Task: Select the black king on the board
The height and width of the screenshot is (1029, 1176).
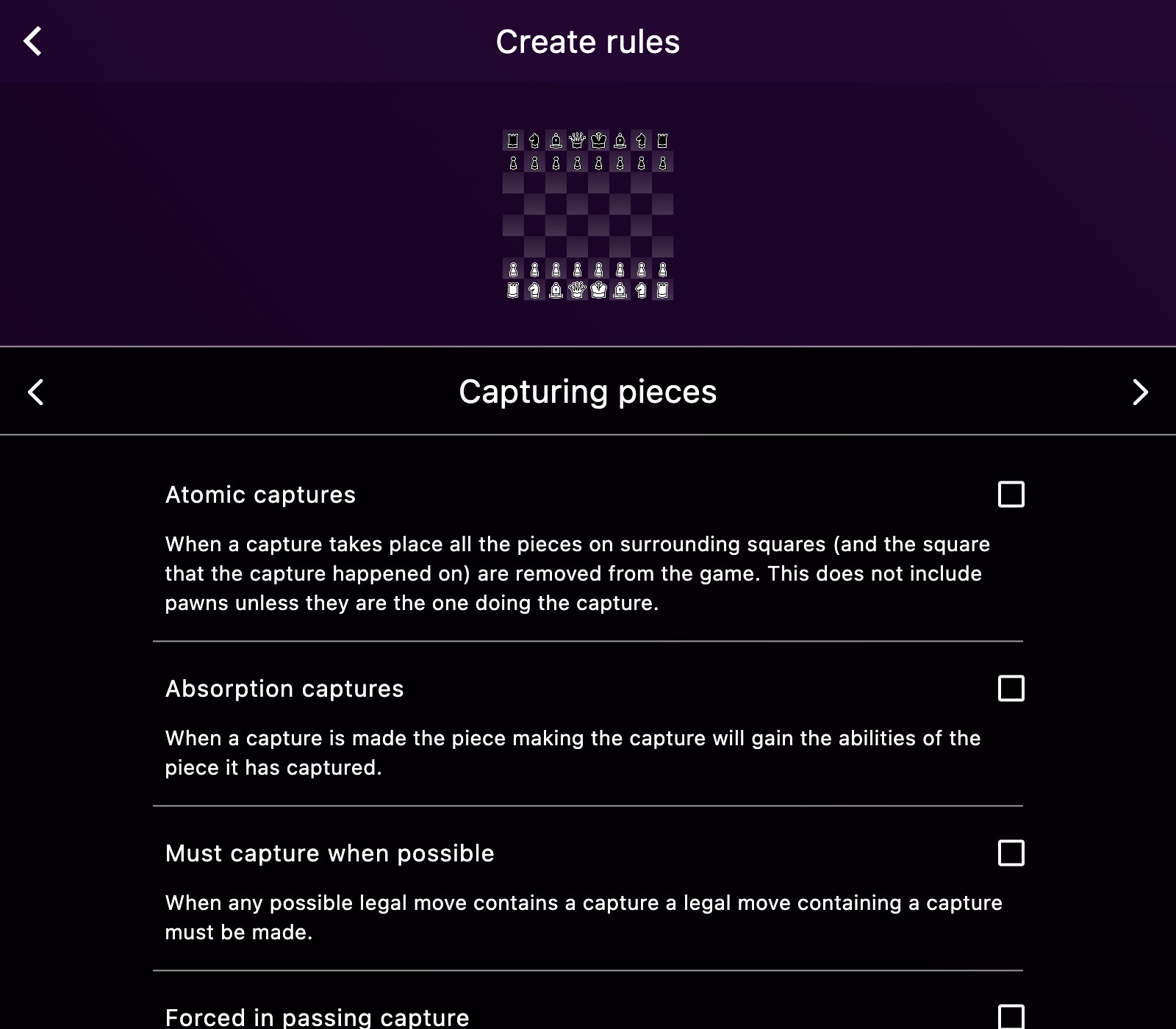Action: click(x=599, y=140)
